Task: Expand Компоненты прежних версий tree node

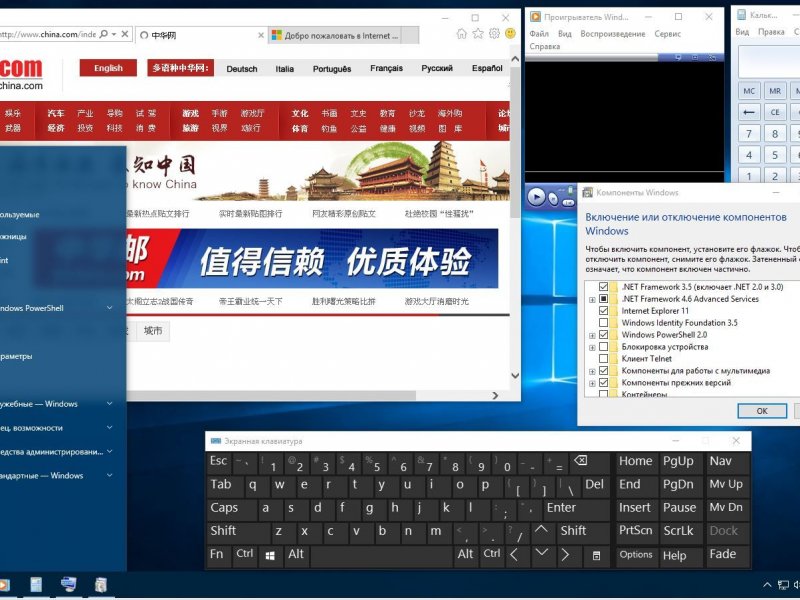Action: pos(592,384)
